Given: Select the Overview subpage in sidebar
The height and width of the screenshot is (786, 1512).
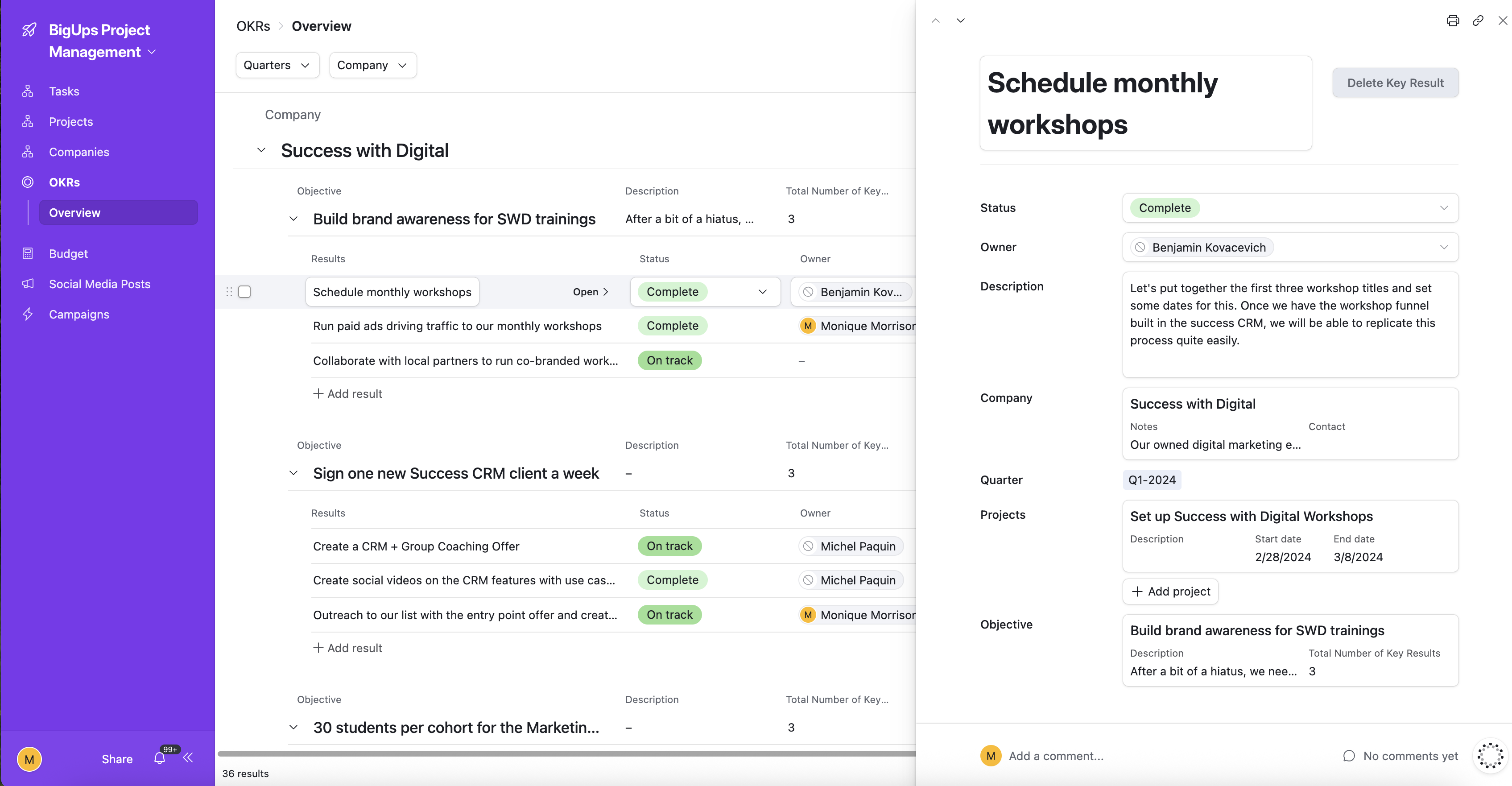Looking at the screenshot, I should click(x=119, y=212).
